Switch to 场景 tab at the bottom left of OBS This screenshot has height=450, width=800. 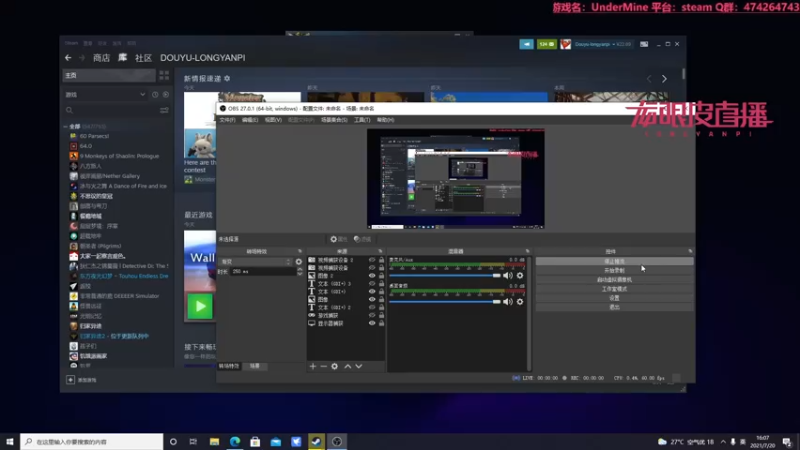(255, 366)
